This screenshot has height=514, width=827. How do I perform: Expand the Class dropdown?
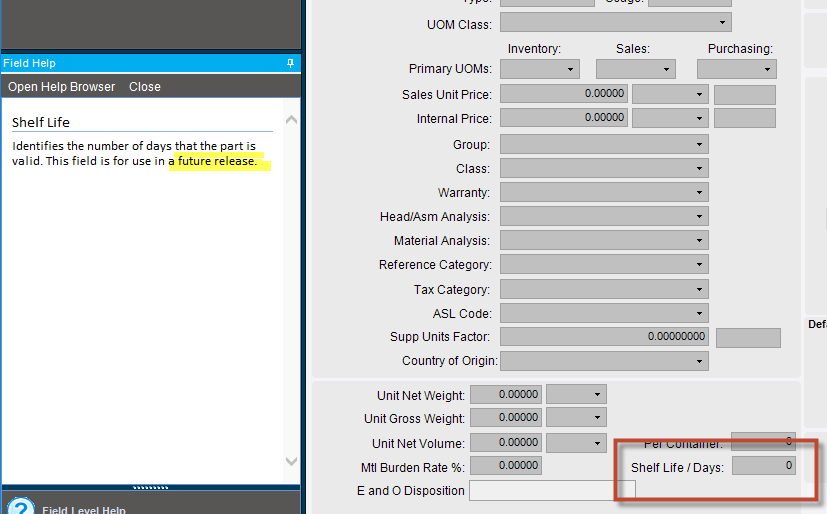tap(699, 169)
